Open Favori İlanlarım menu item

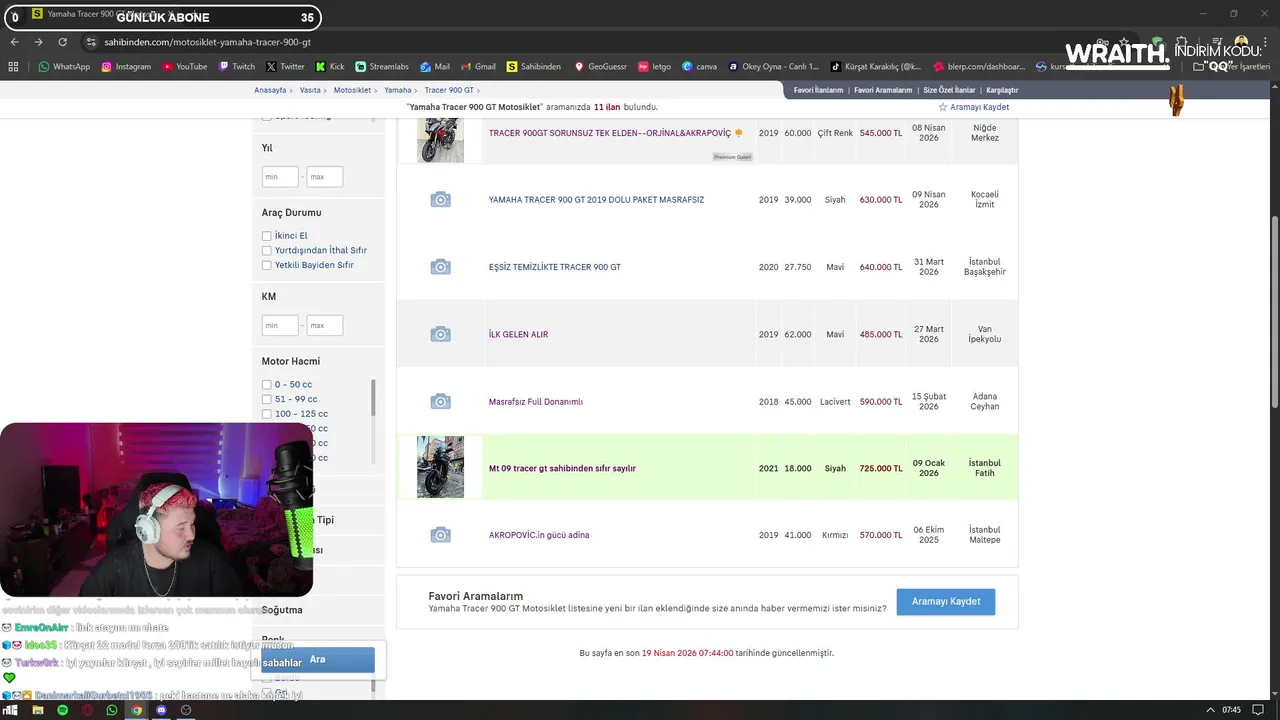click(x=818, y=90)
